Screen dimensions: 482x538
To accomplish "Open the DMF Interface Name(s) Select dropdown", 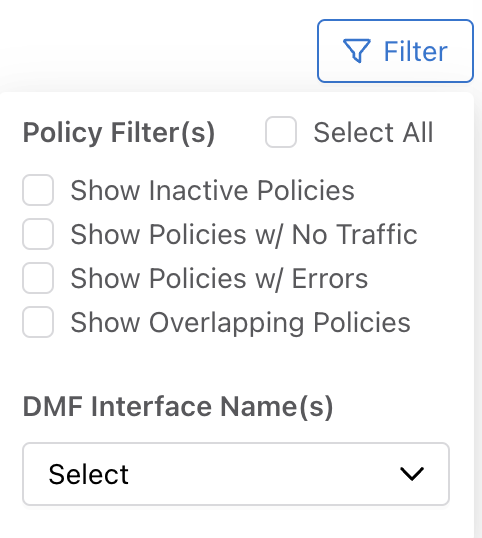I will click(236, 474).
